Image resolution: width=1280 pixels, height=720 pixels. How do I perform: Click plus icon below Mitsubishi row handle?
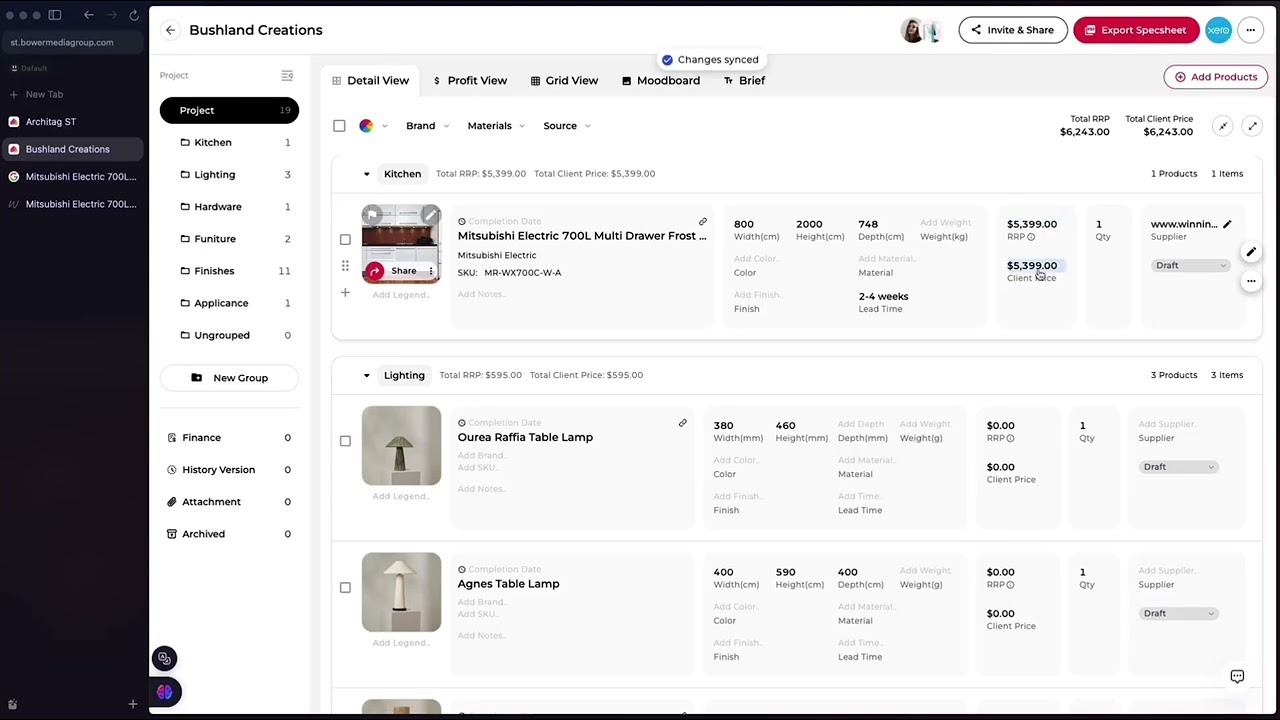pyautogui.click(x=345, y=293)
